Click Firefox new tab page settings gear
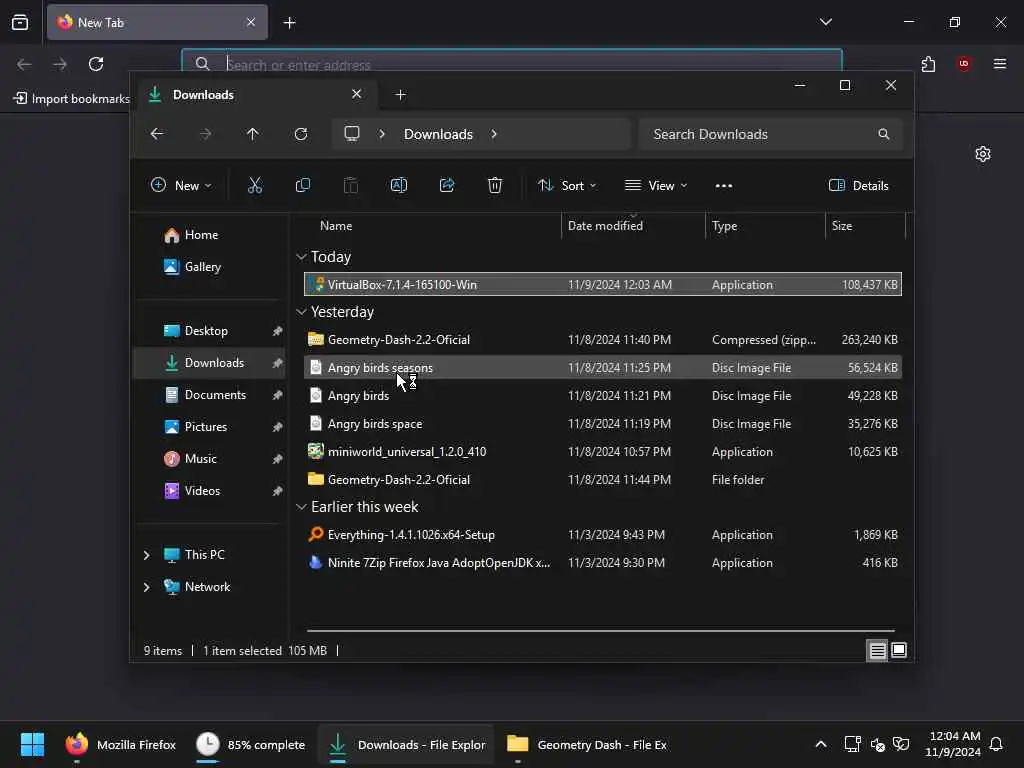 click(983, 154)
